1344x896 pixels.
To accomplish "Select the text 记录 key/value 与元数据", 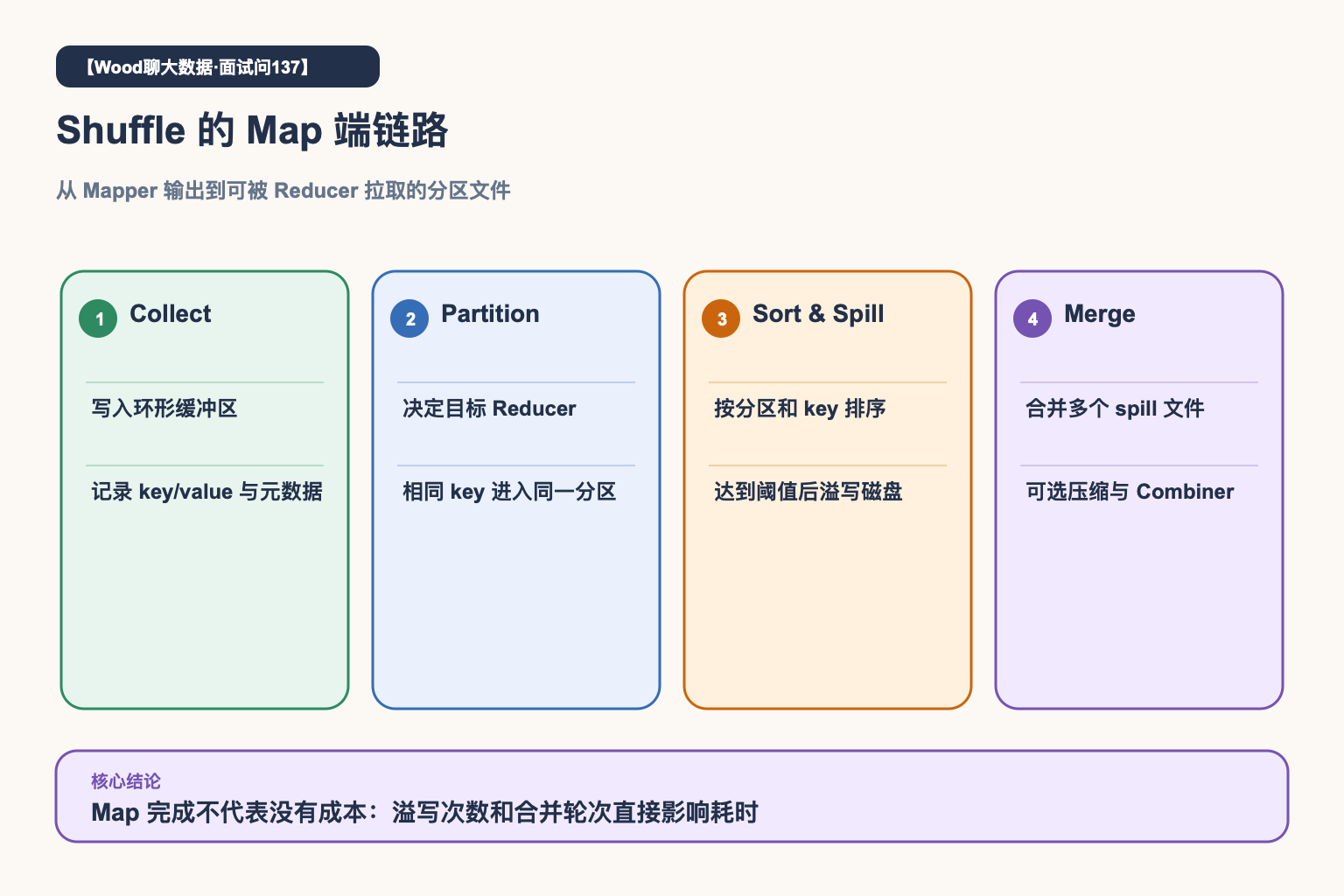I will pos(206,492).
